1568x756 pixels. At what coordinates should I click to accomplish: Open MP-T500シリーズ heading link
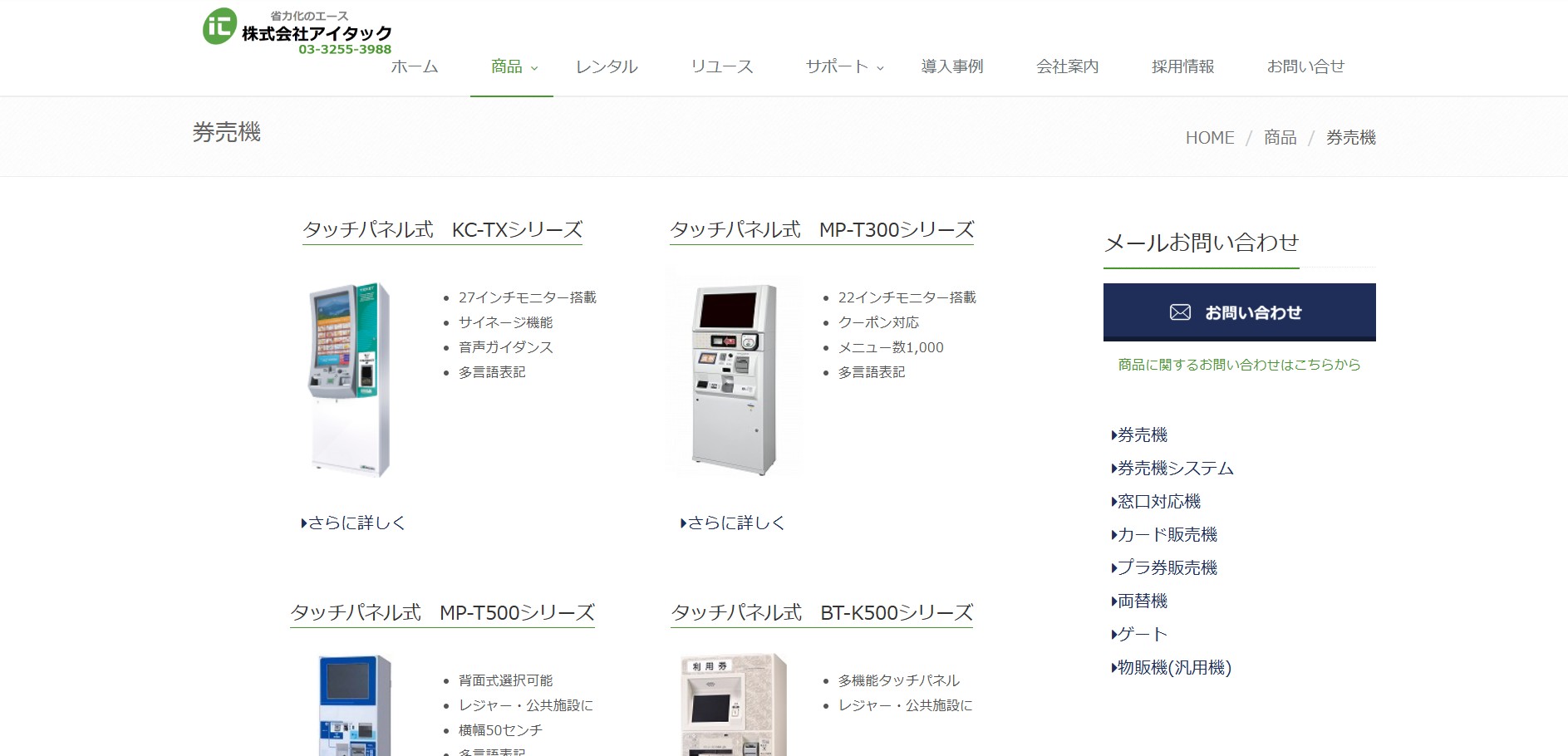tap(442, 613)
